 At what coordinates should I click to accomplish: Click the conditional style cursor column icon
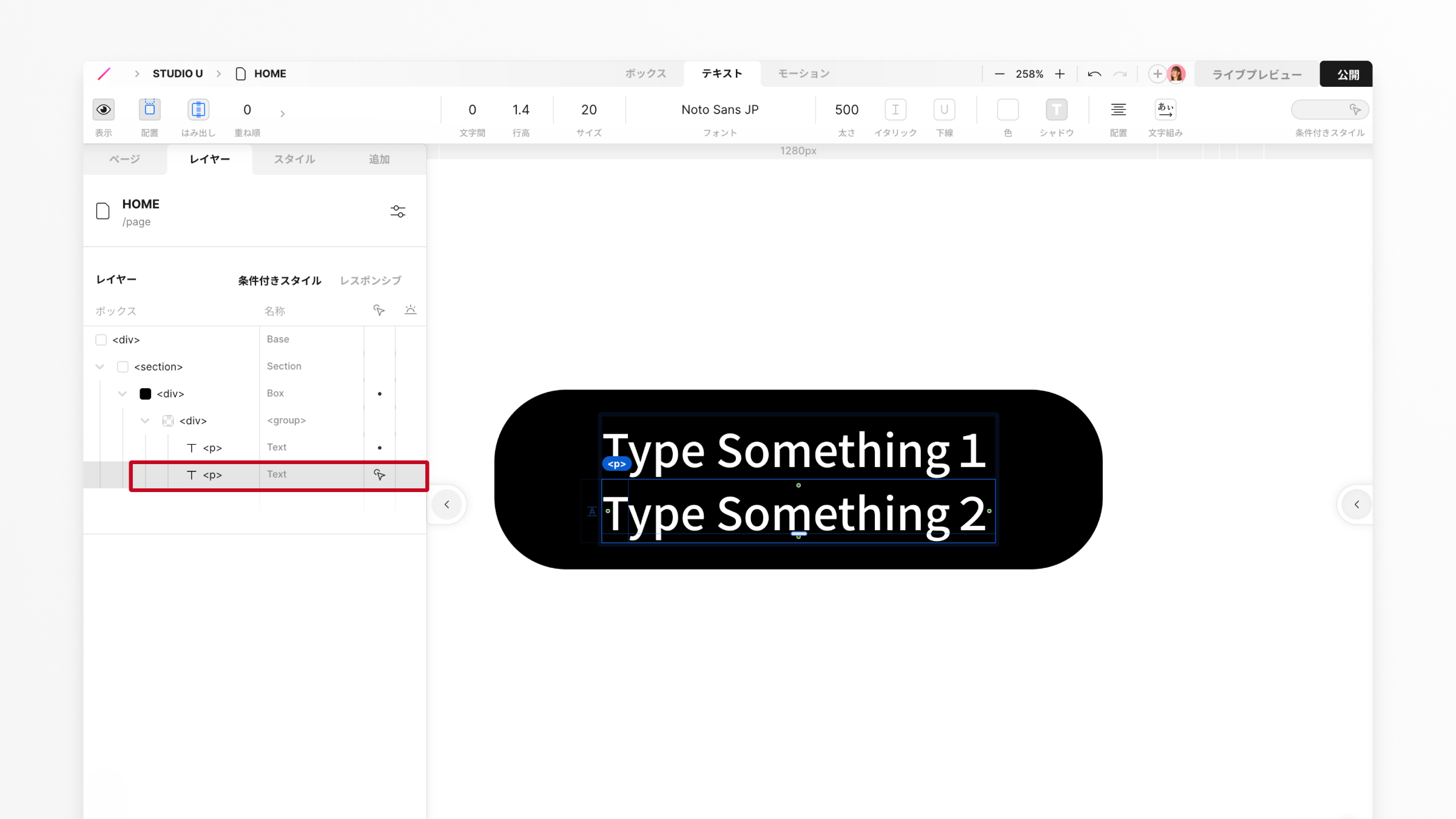tap(379, 311)
